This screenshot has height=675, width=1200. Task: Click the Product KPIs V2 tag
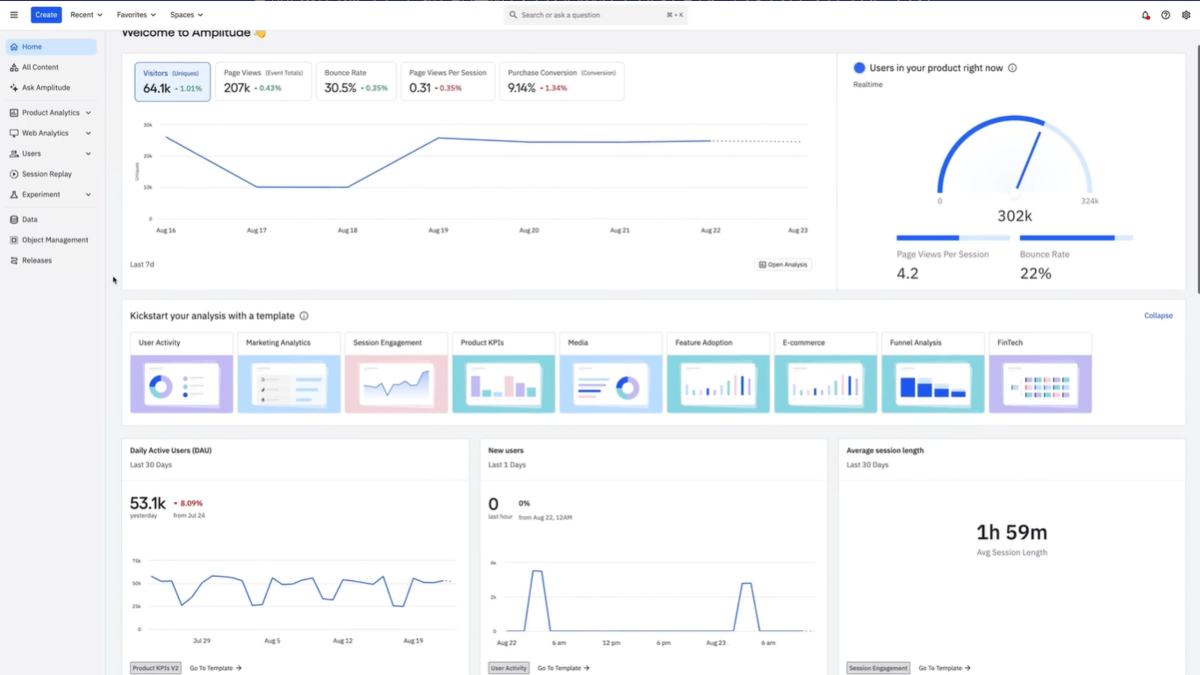156,668
